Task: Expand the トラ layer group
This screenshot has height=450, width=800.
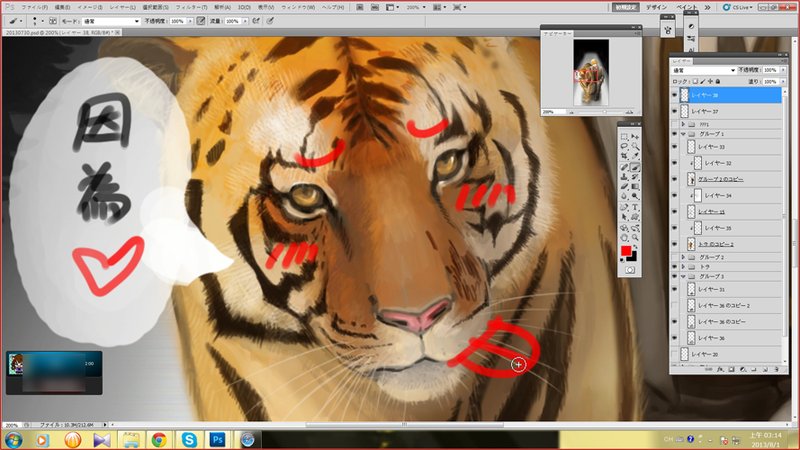Action: coord(683,266)
